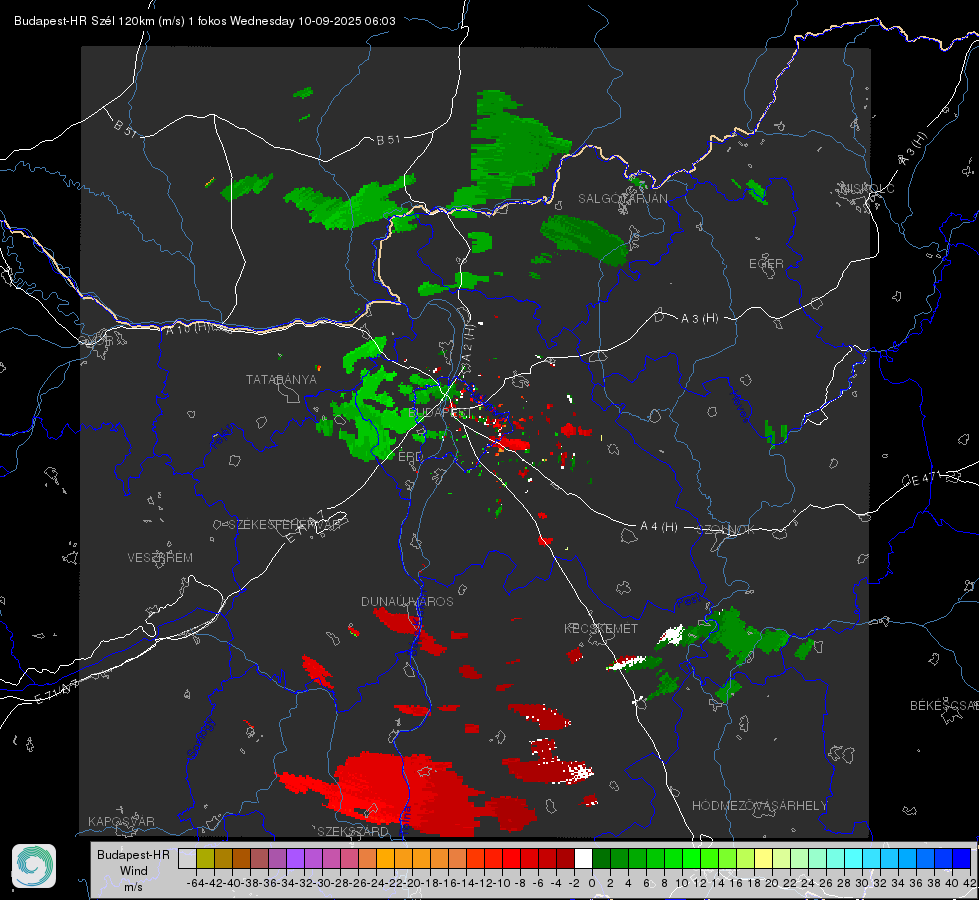Click the A 2 (H) road label near Budapest
The image size is (979, 900).
[468, 345]
